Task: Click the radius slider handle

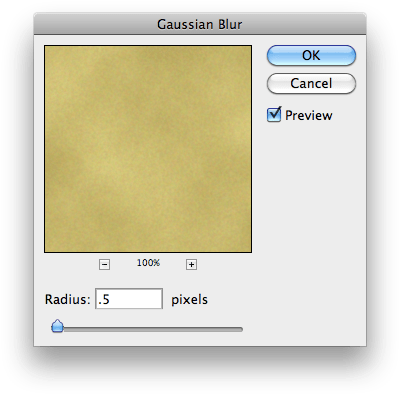Action: tap(58, 326)
